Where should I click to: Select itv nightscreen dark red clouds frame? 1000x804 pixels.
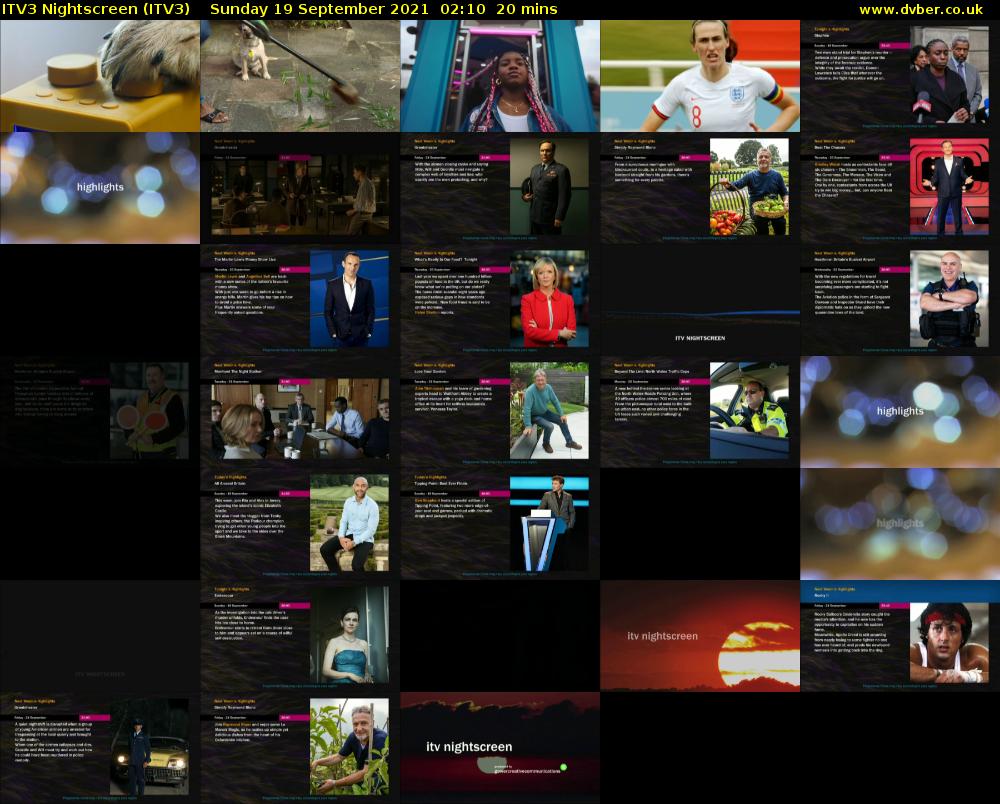[500, 748]
